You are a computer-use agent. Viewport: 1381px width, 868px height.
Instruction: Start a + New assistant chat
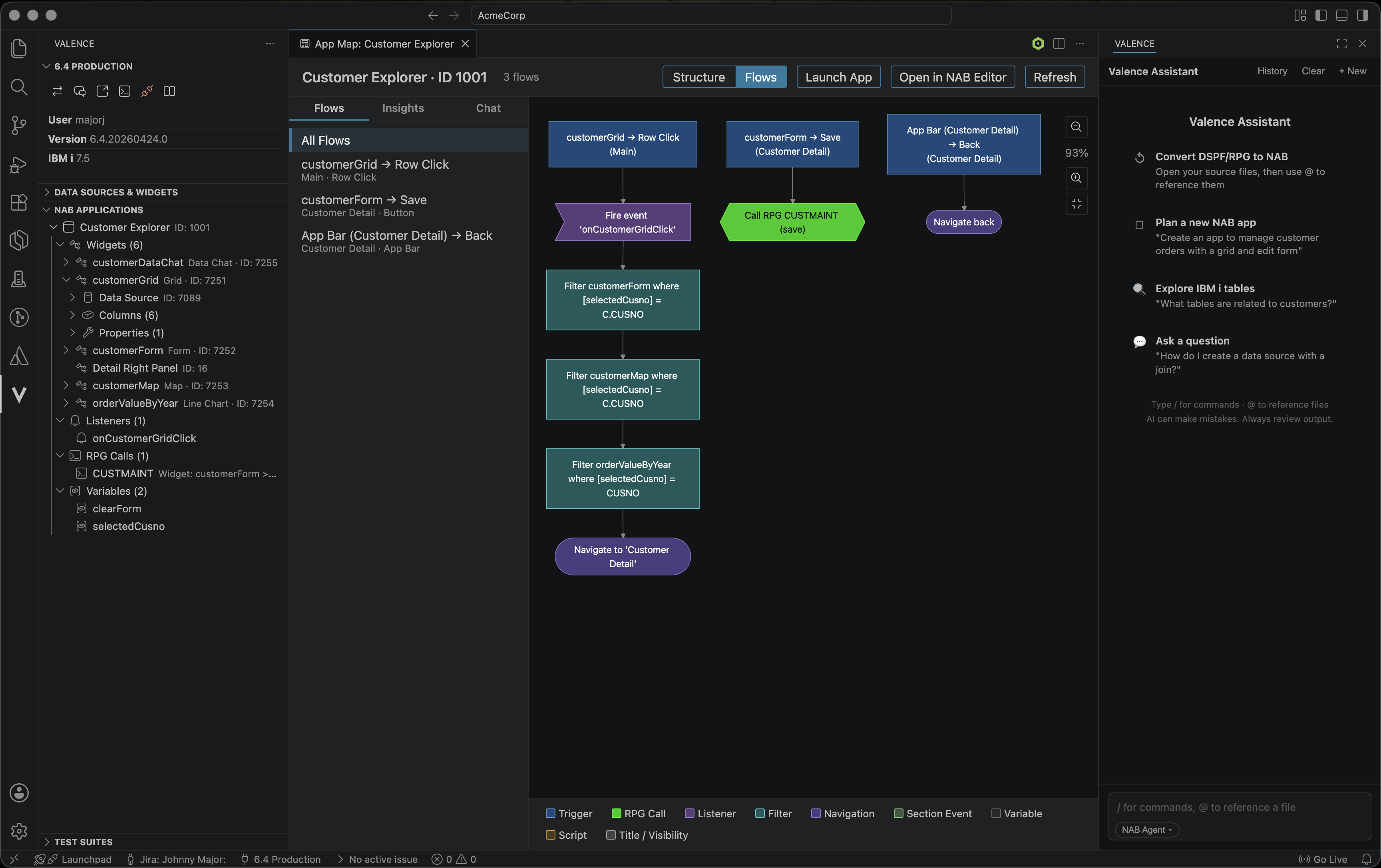1352,71
